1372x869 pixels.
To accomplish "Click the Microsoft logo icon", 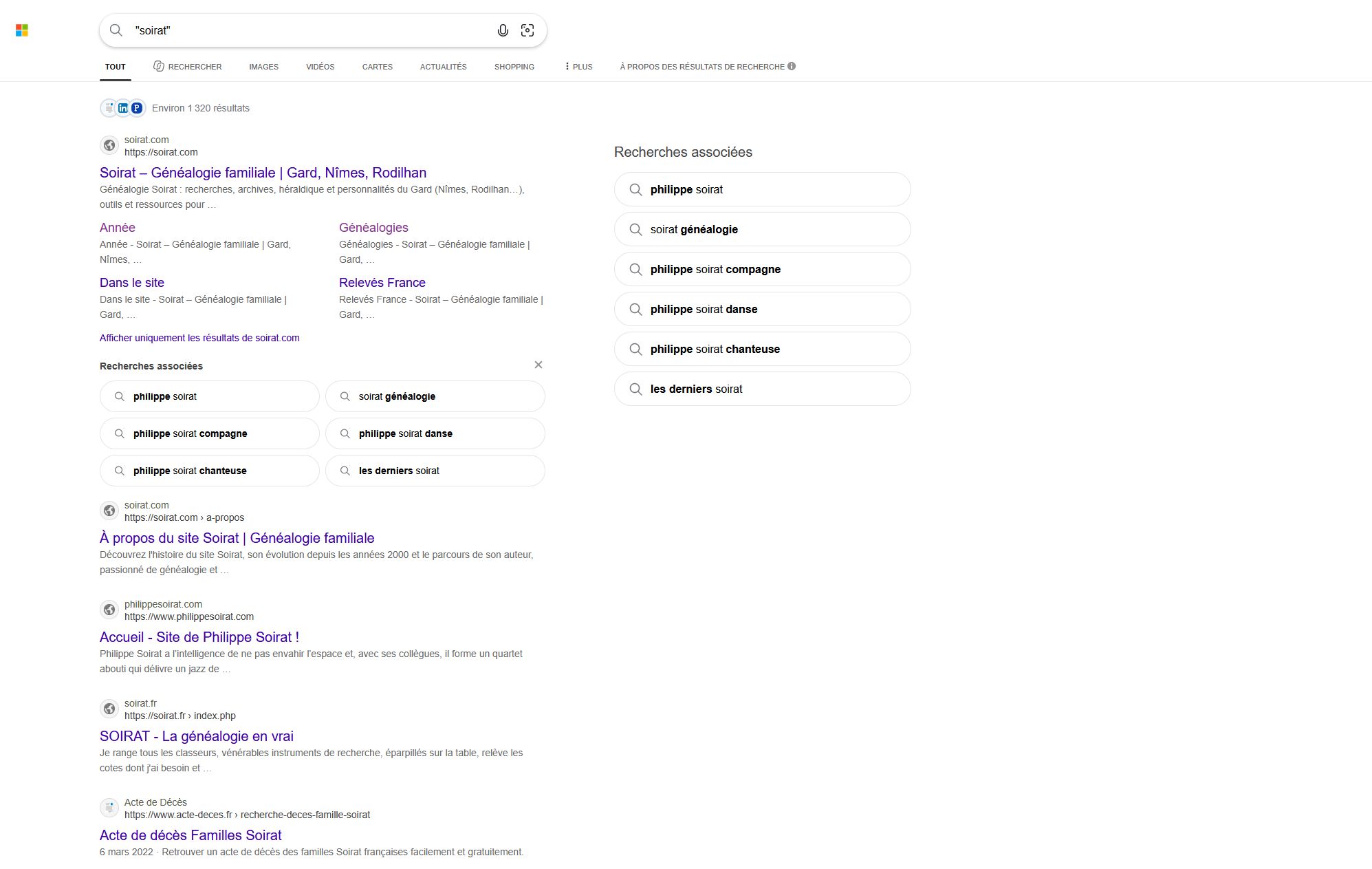I will [22, 30].
